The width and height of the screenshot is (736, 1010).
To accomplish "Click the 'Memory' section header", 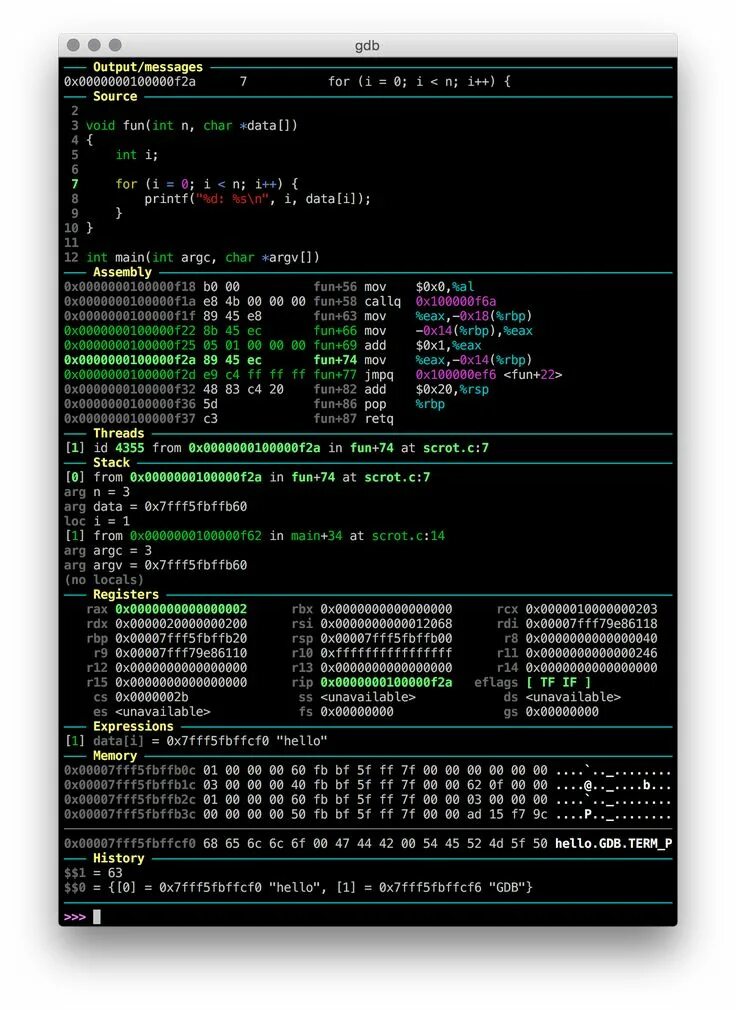I will pos(115,755).
